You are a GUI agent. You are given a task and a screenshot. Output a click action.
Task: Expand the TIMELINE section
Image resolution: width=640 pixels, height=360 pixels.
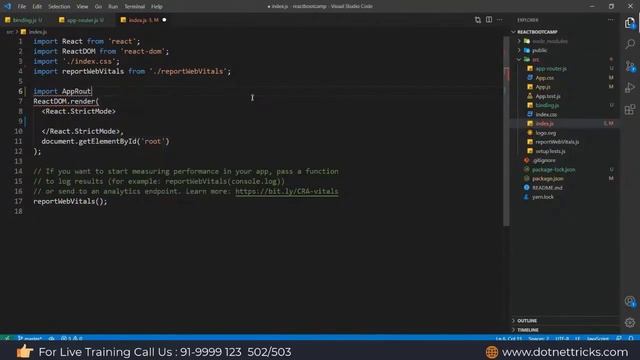[528, 330]
